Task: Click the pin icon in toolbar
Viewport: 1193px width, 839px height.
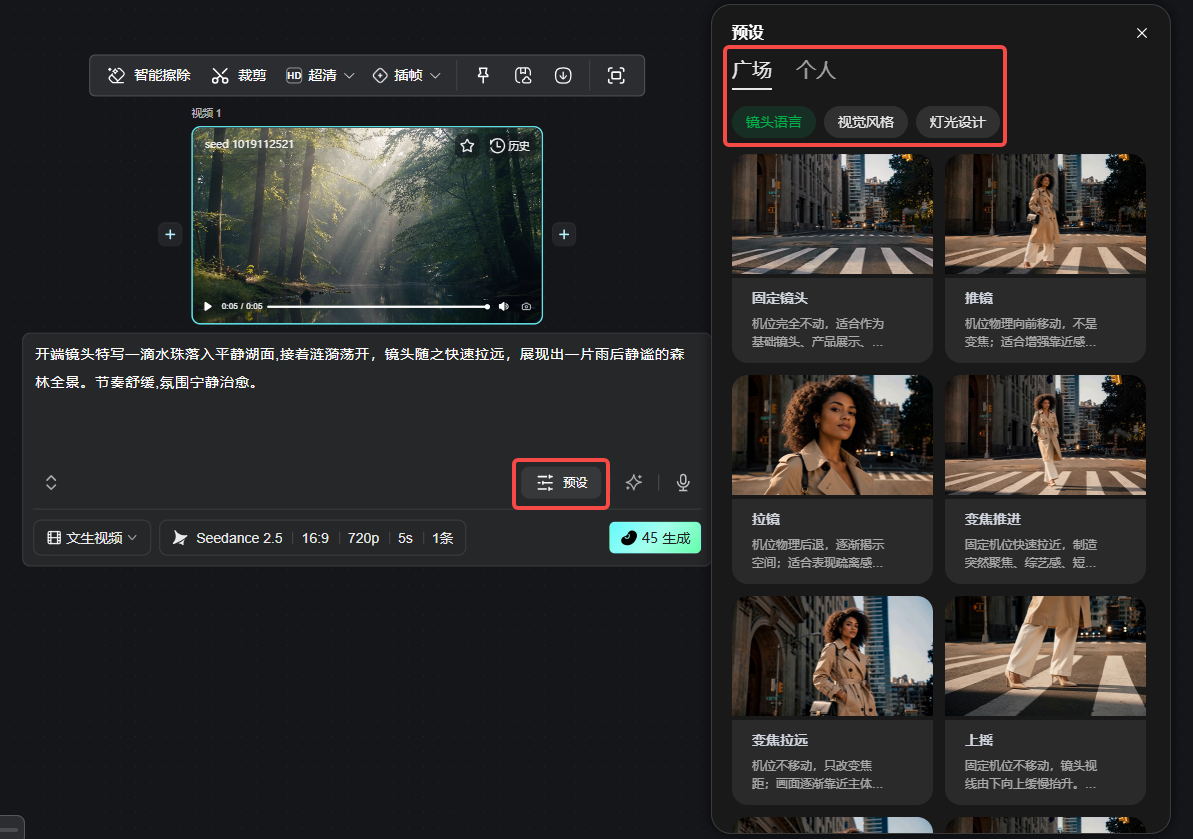Action: (483, 75)
